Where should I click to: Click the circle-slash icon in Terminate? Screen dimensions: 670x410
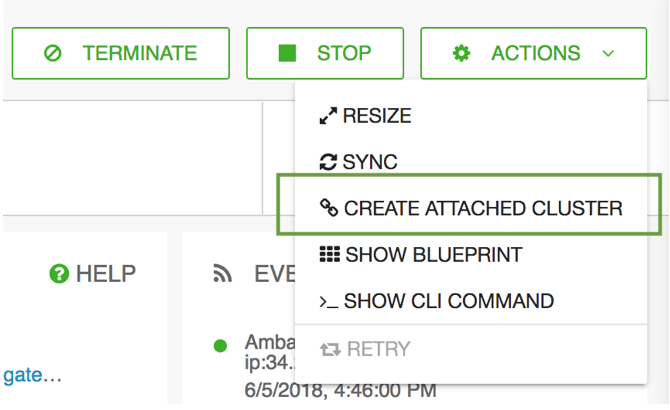(x=53, y=53)
